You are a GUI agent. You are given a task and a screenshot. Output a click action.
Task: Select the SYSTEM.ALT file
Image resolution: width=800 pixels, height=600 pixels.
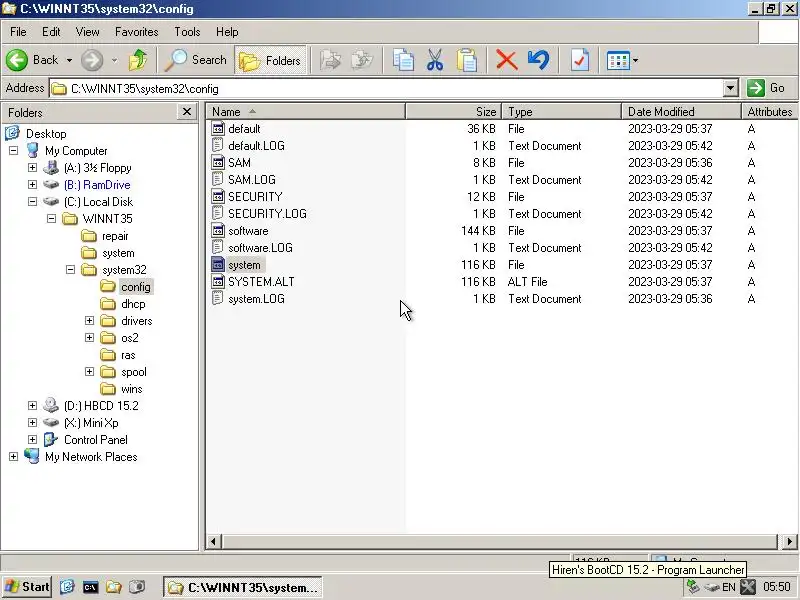pyautogui.click(x=261, y=282)
